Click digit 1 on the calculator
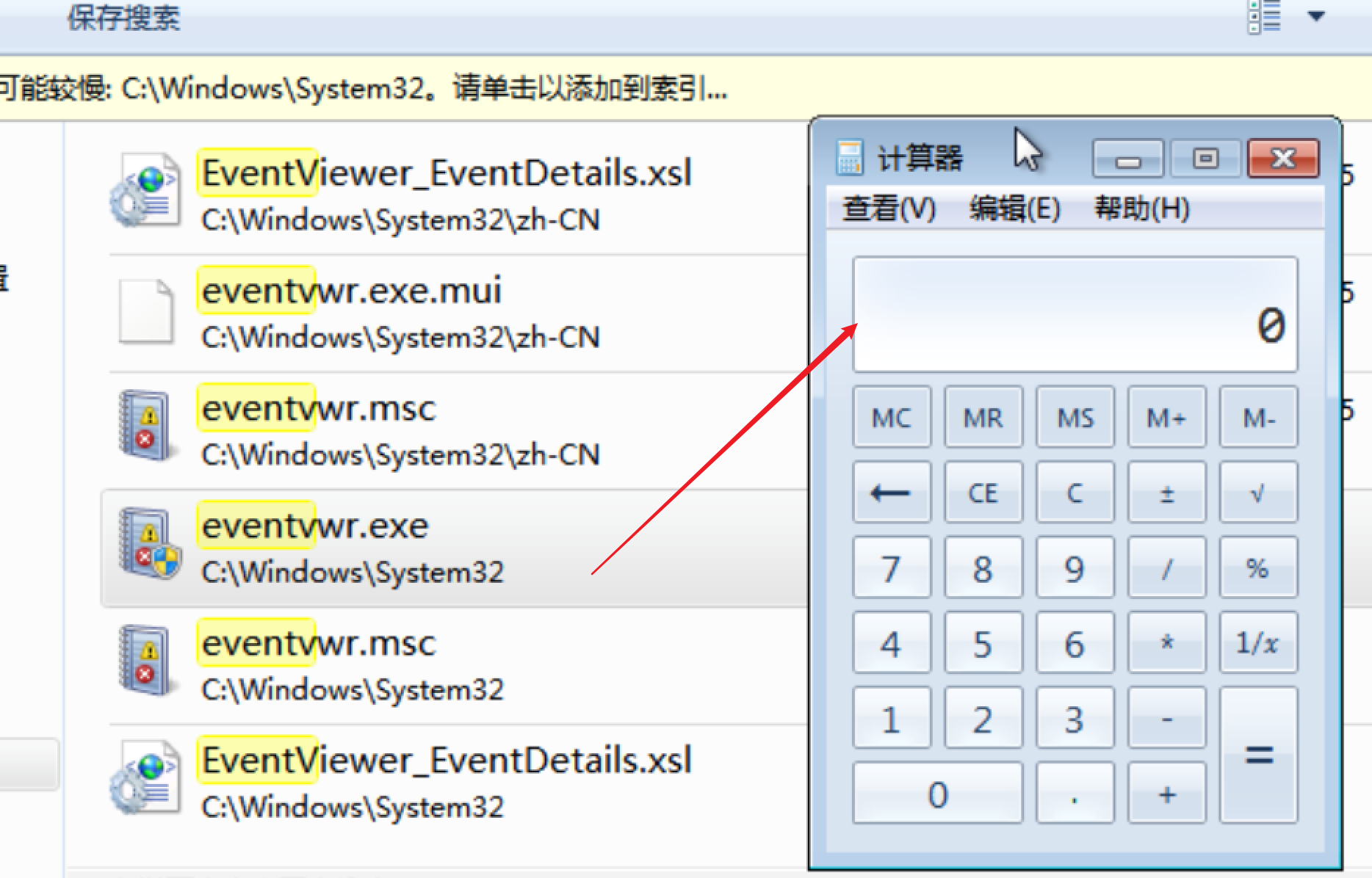 (892, 718)
